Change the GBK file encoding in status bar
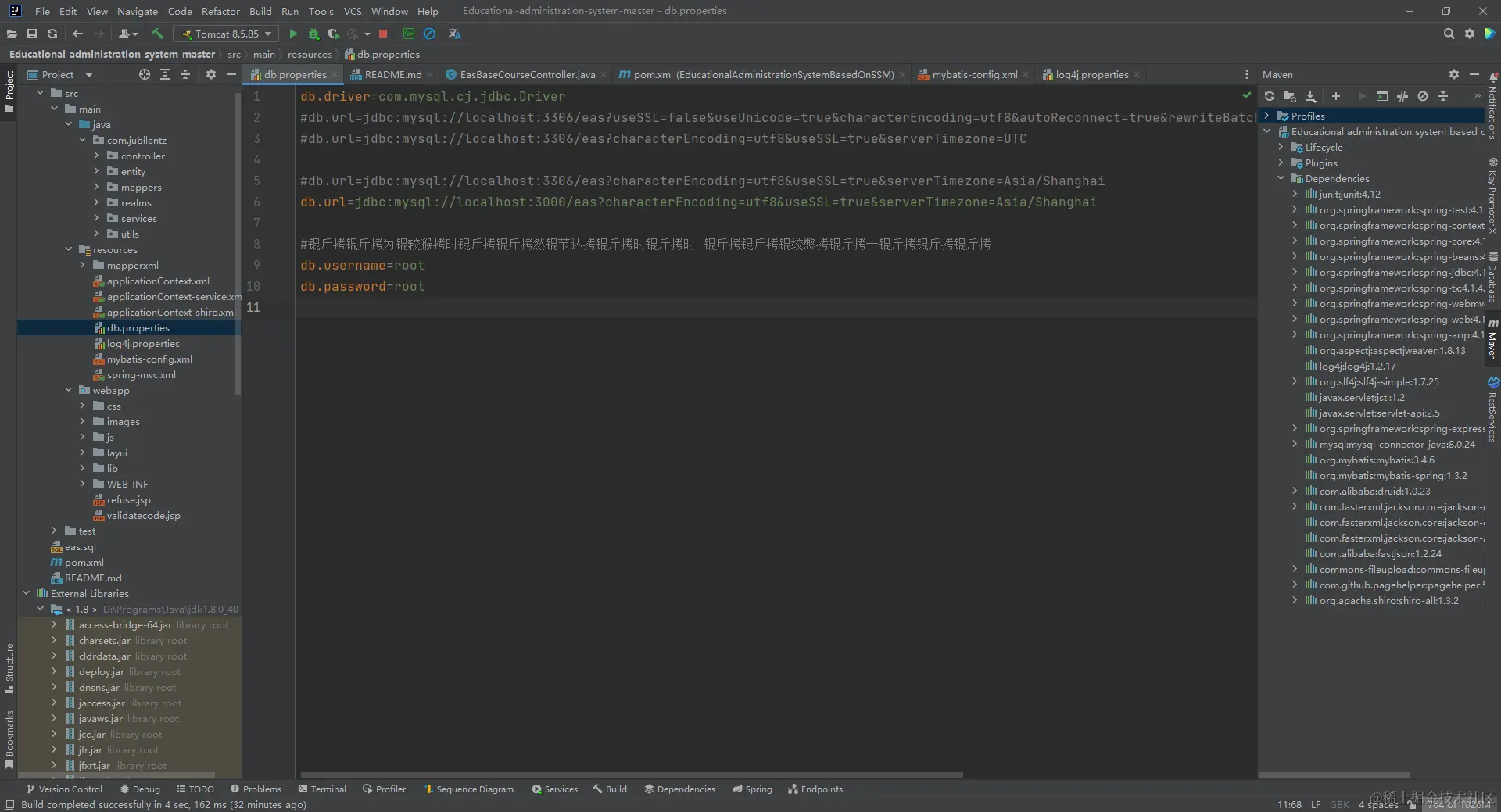Image resolution: width=1501 pixels, height=812 pixels. click(1339, 804)
